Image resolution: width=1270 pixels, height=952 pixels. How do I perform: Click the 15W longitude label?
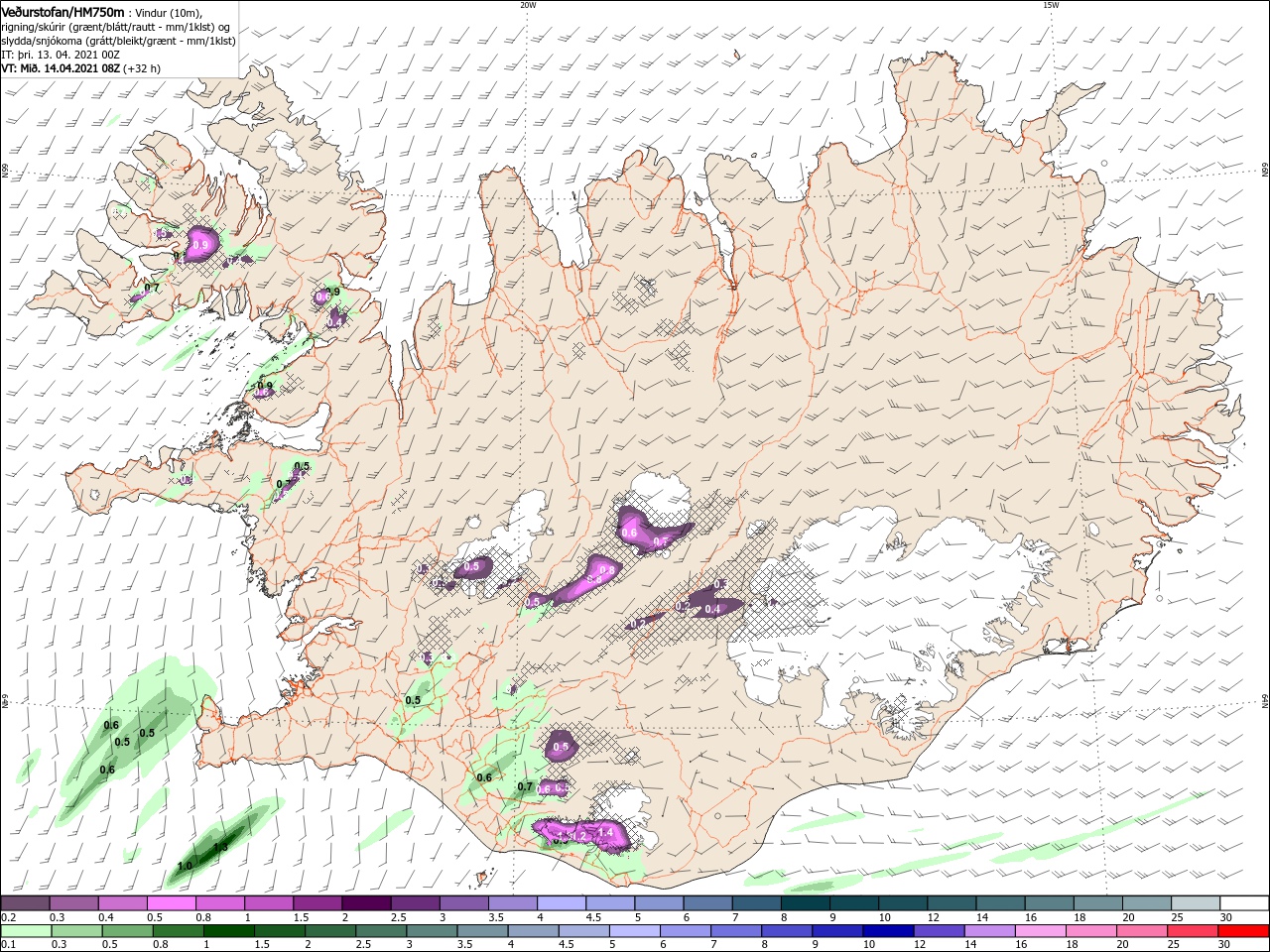tap(1051, 5)
